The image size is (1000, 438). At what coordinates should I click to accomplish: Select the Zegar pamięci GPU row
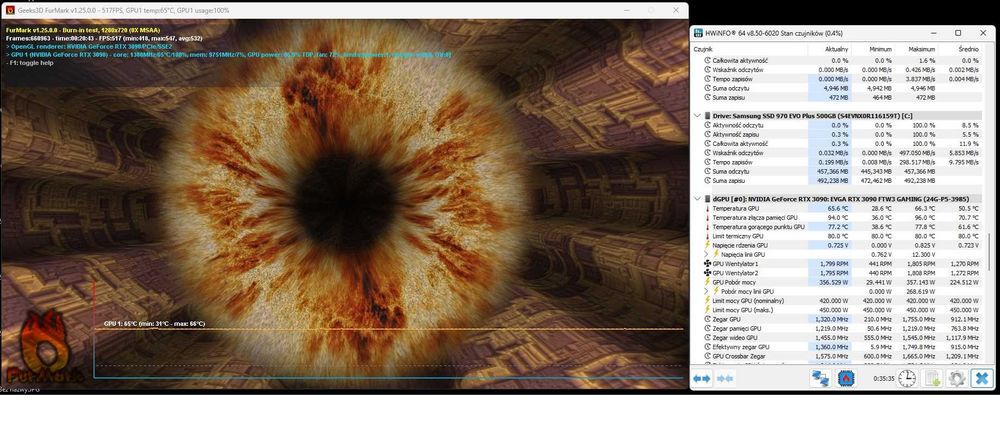tap(837, 328)
